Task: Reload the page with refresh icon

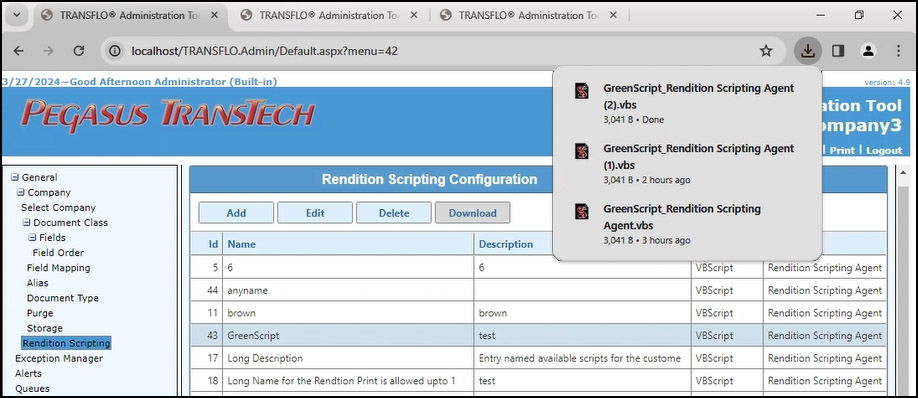Action: 78,51
